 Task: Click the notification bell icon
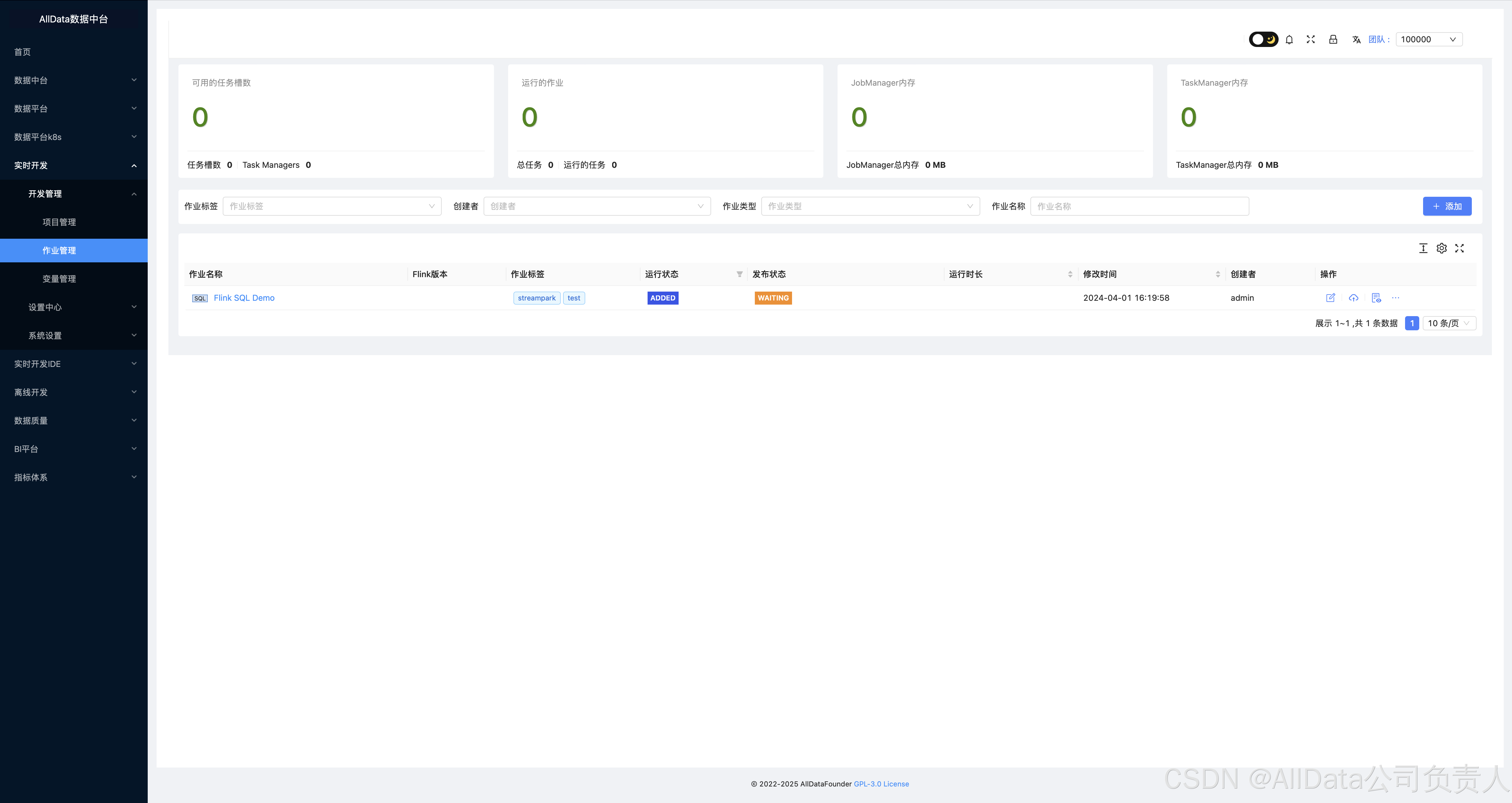tap(1289, 39)
